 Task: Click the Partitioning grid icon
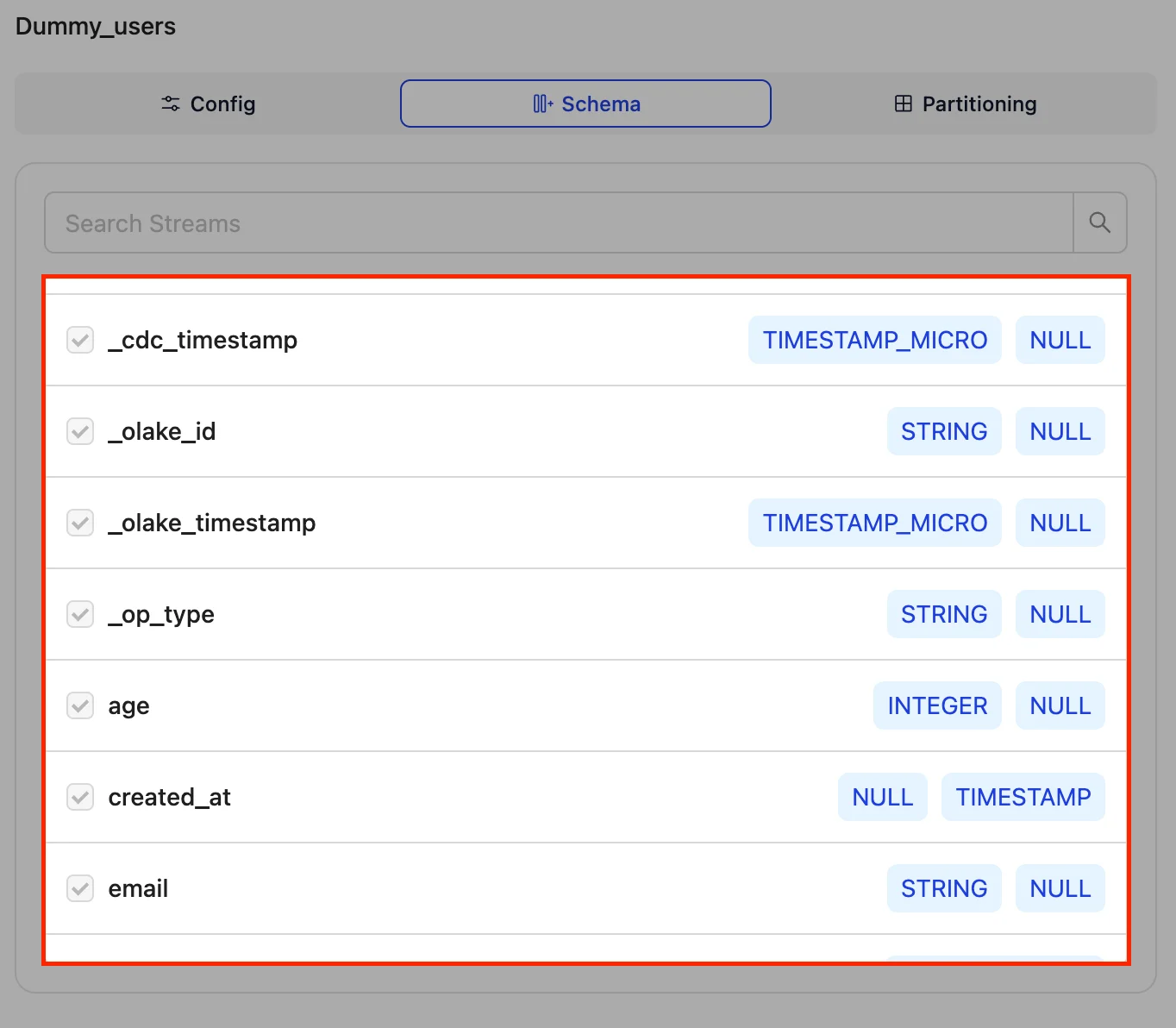(903, 103)
